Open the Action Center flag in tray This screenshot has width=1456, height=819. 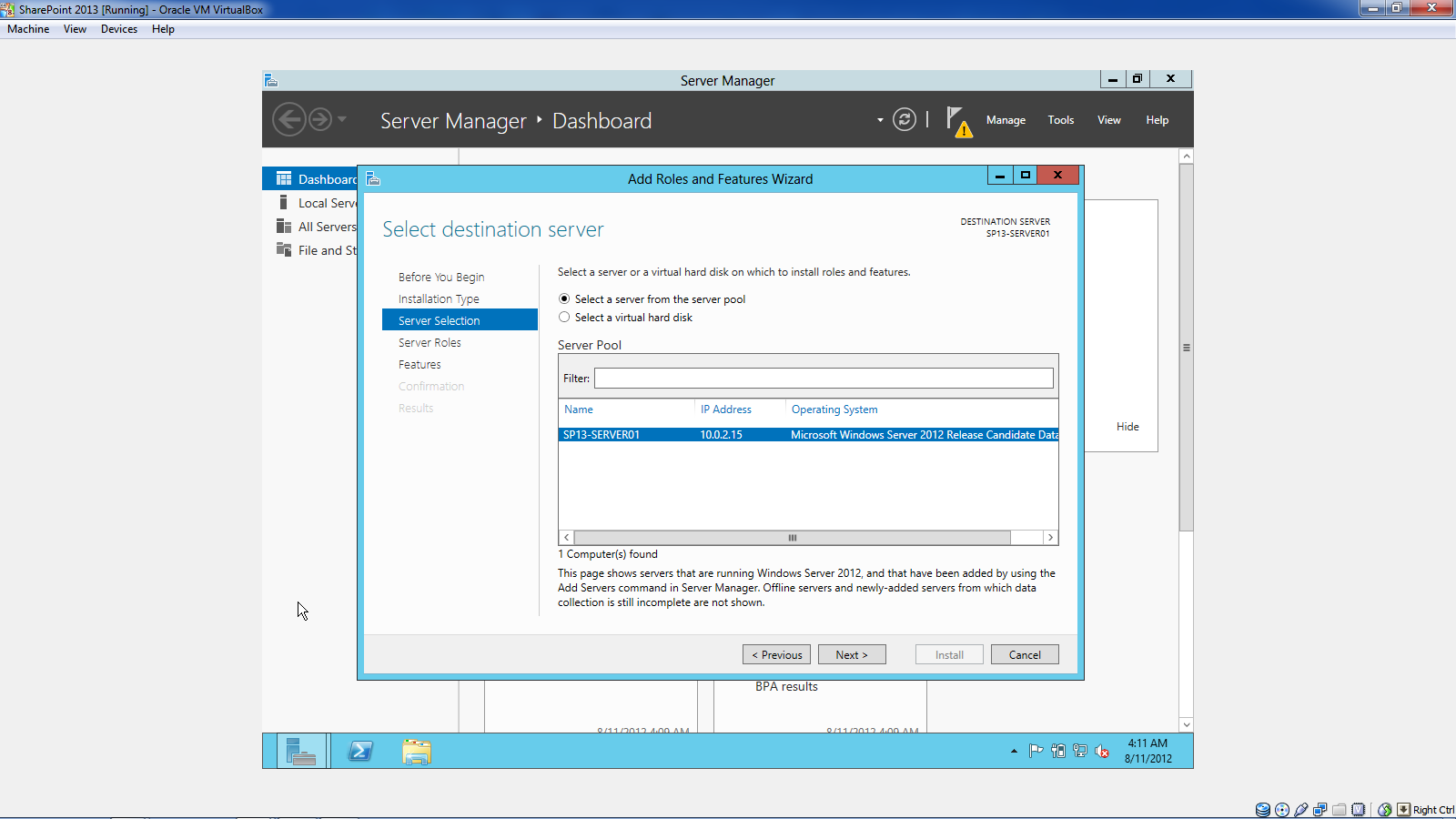(1036, 751)
